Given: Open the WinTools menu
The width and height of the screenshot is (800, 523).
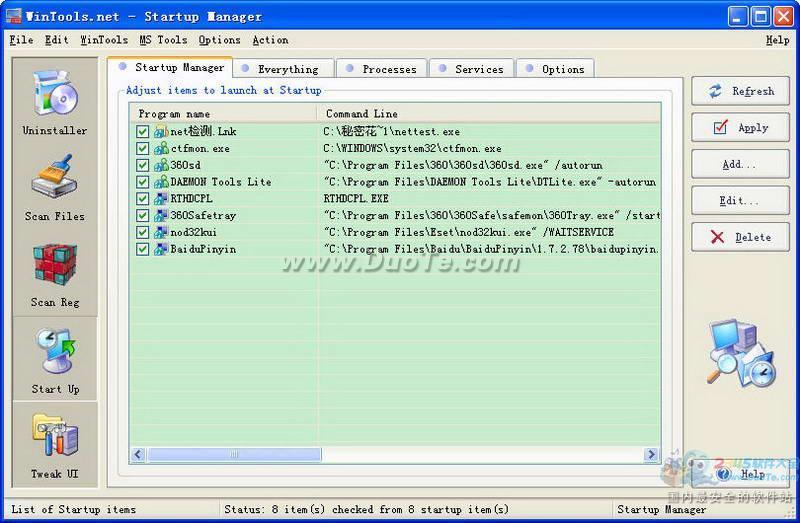Looking at the screenshot, I should point(104,40).
